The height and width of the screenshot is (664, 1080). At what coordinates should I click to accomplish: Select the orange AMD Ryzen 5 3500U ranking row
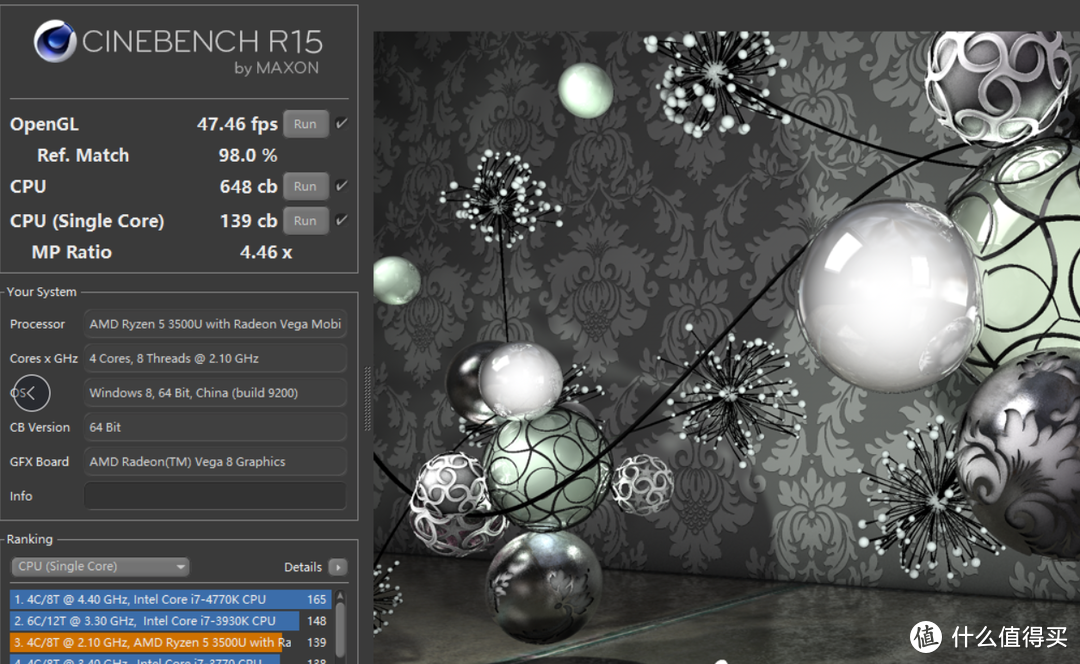[170, 642]
